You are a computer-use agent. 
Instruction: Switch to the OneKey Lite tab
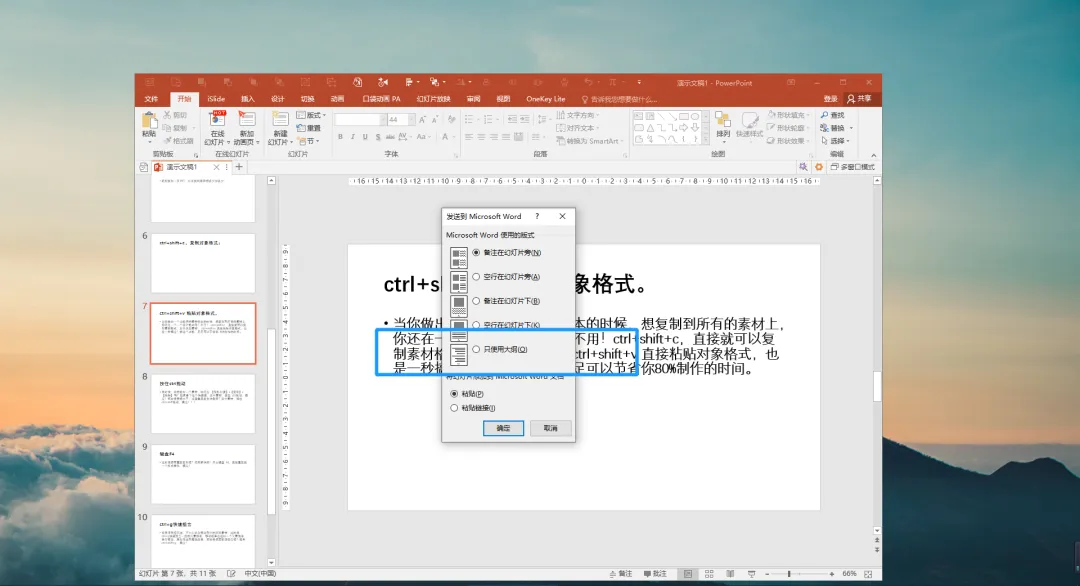pos(546,99)
